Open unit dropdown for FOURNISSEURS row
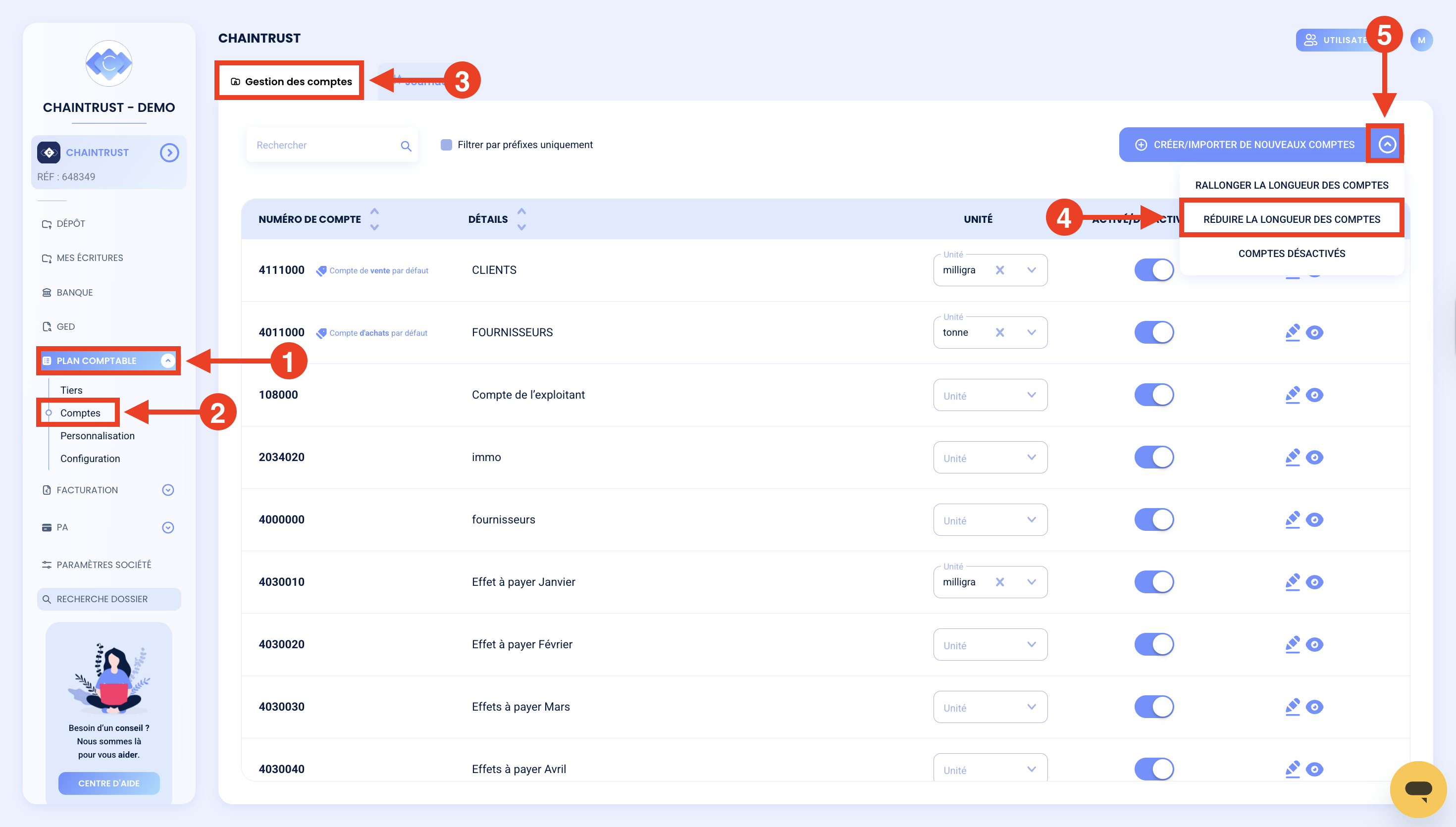The image size is (1456, 827). [1031, 333]
